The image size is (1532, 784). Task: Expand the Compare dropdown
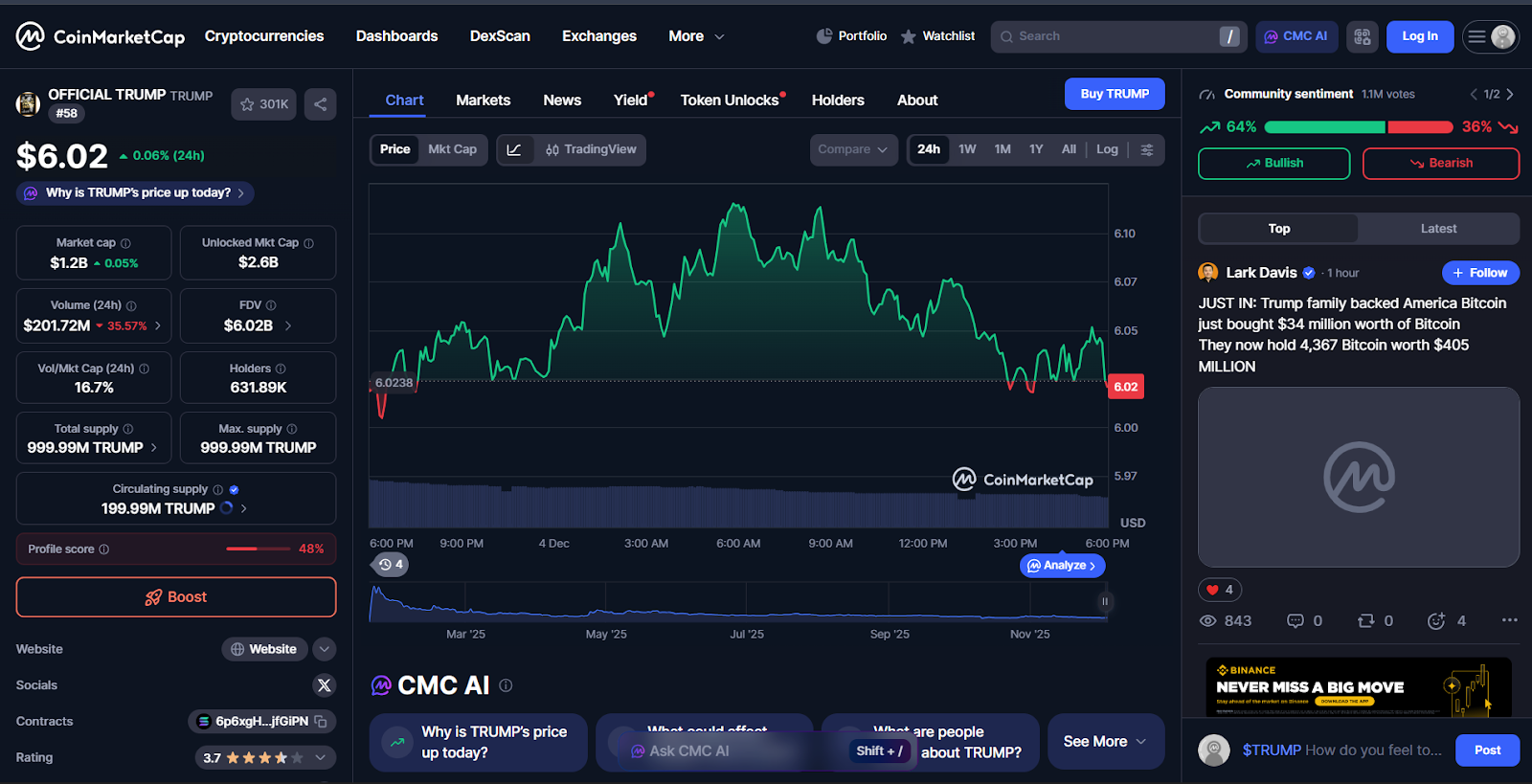pos(852,150)
